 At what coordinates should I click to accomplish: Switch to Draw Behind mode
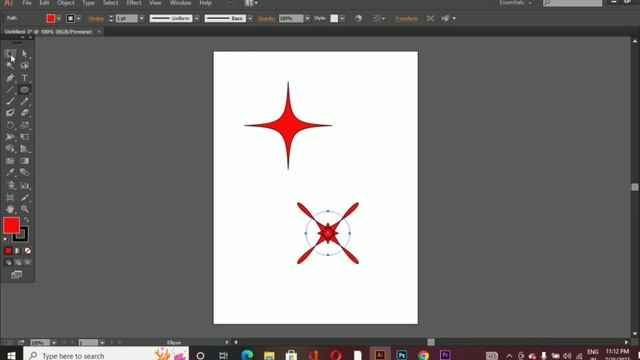pos(18,262)
